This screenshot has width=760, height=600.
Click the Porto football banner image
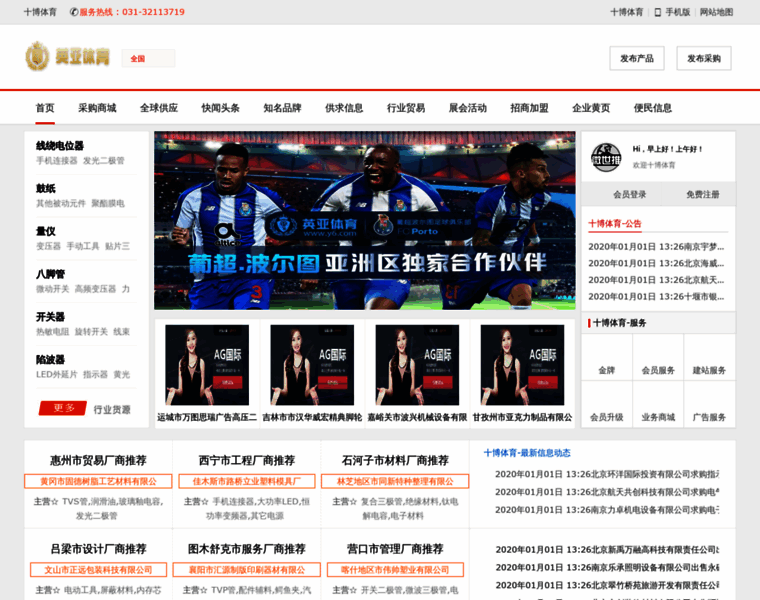pos(365,221)
